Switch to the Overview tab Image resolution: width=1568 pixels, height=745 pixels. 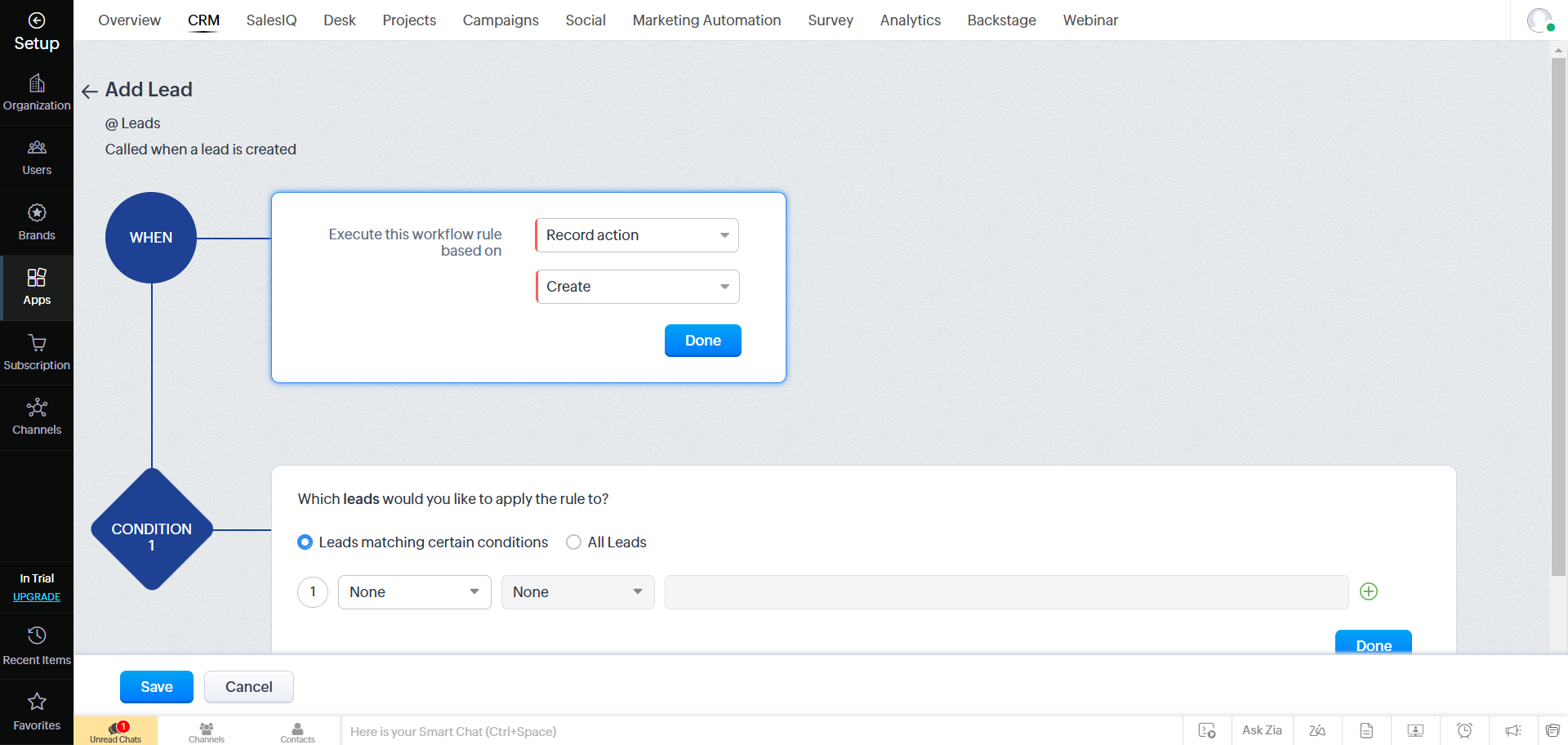coord(129,20)
